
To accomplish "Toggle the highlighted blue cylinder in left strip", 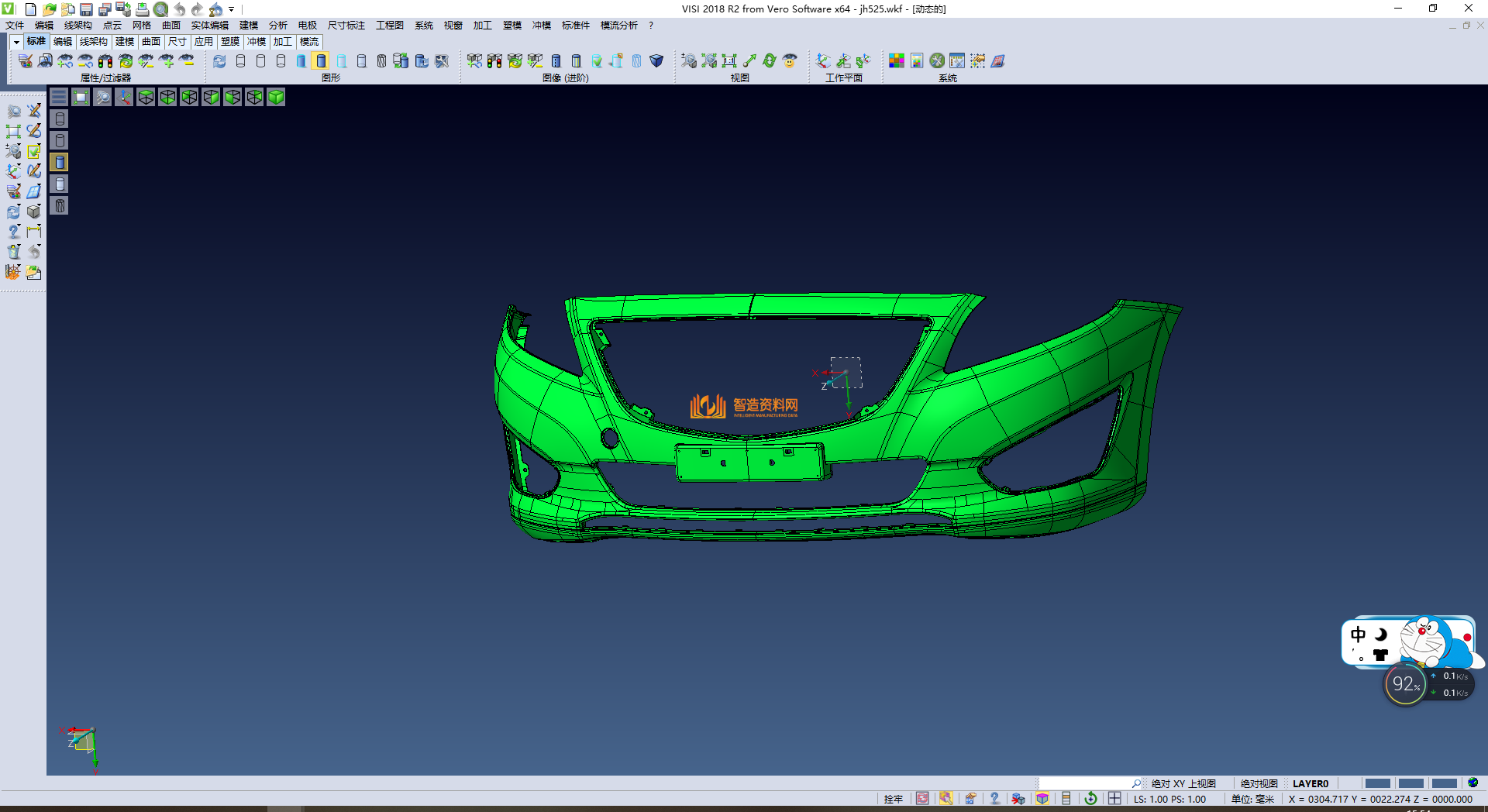I will pyautogui.click(x=60, y=162).
